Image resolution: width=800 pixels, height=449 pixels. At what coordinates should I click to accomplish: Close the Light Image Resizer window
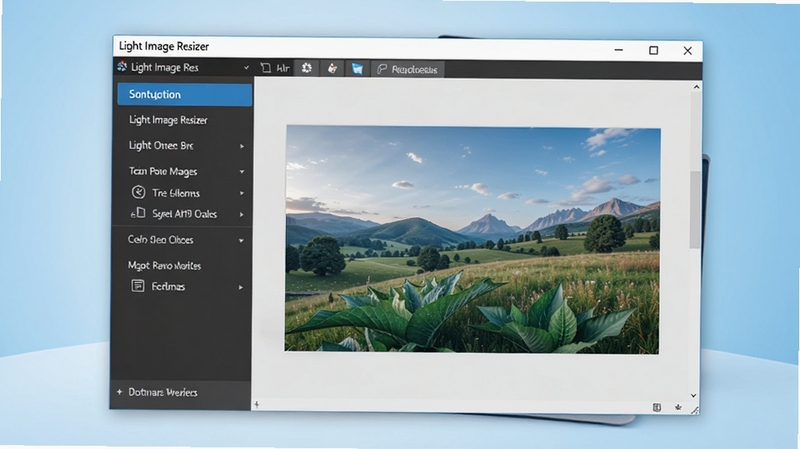[687, 51]
